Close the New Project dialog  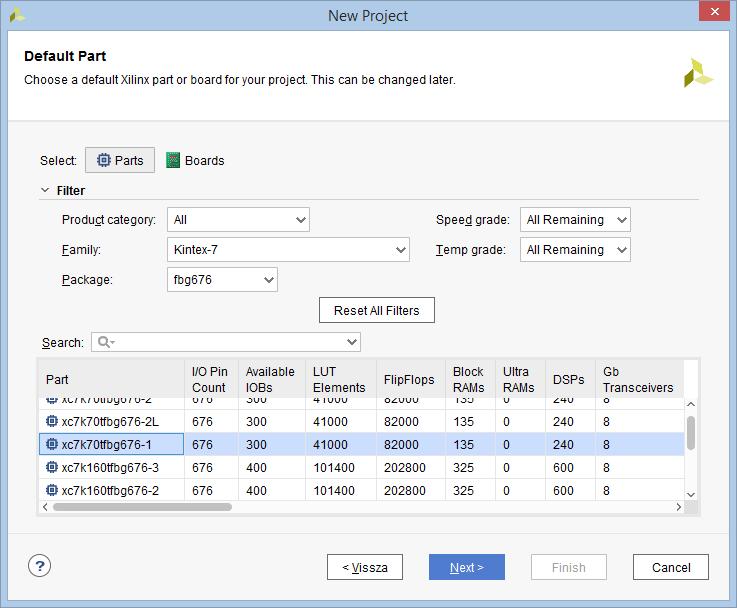[714, 11]
